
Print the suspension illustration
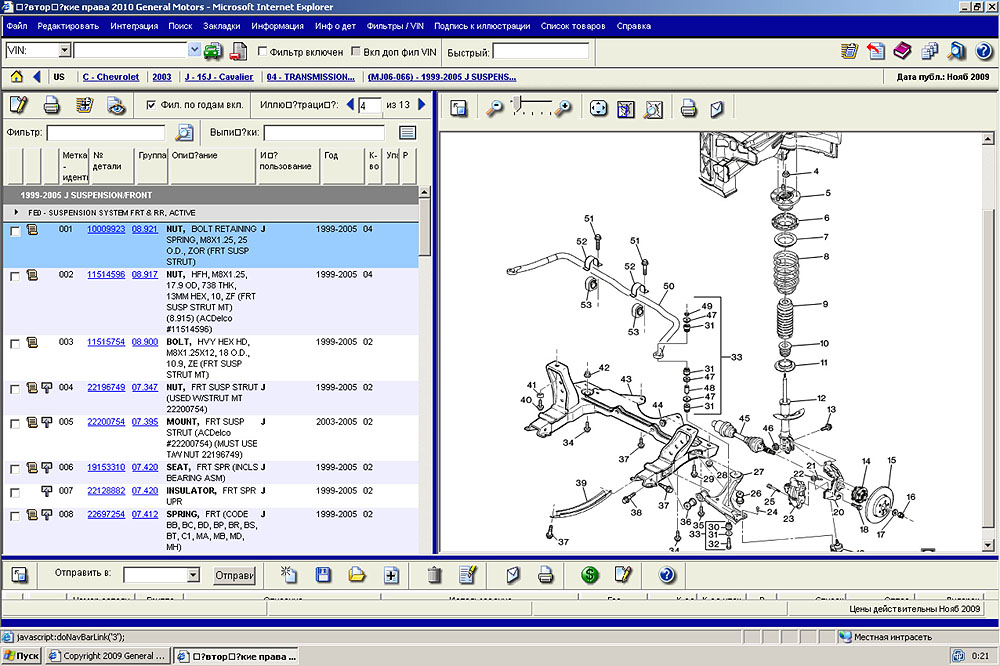pos(688,108)
